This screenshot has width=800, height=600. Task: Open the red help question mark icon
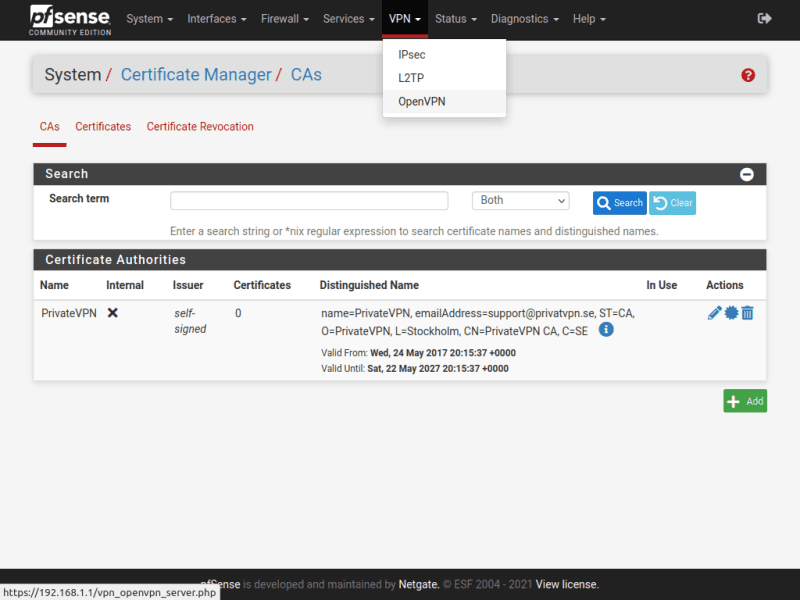tap(748, 75)
